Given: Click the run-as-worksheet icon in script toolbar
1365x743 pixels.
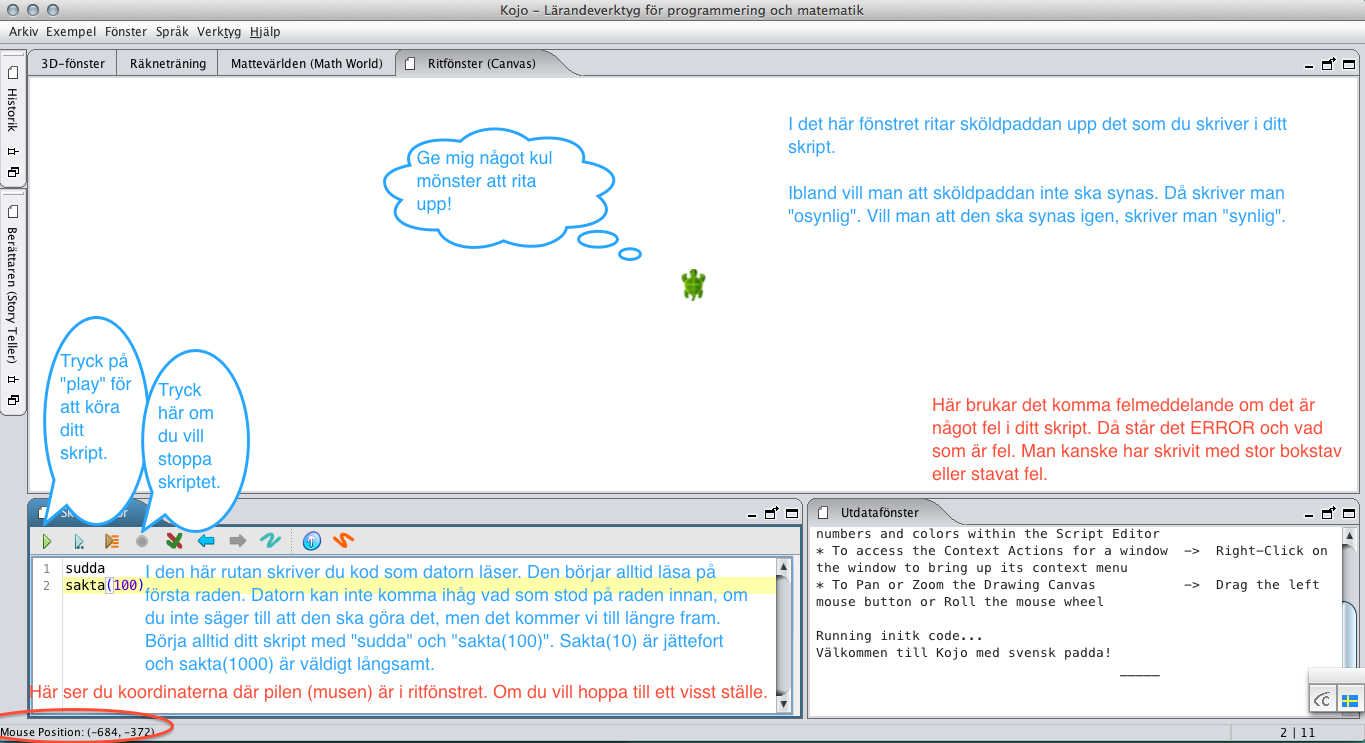Looking at the screenshot, I should click(79, 541).
